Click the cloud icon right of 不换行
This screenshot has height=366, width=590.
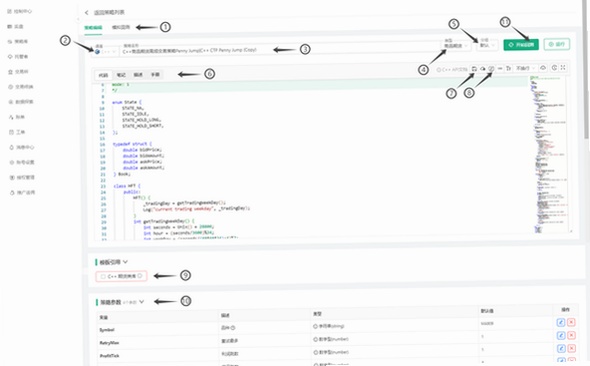coord(543,68)
